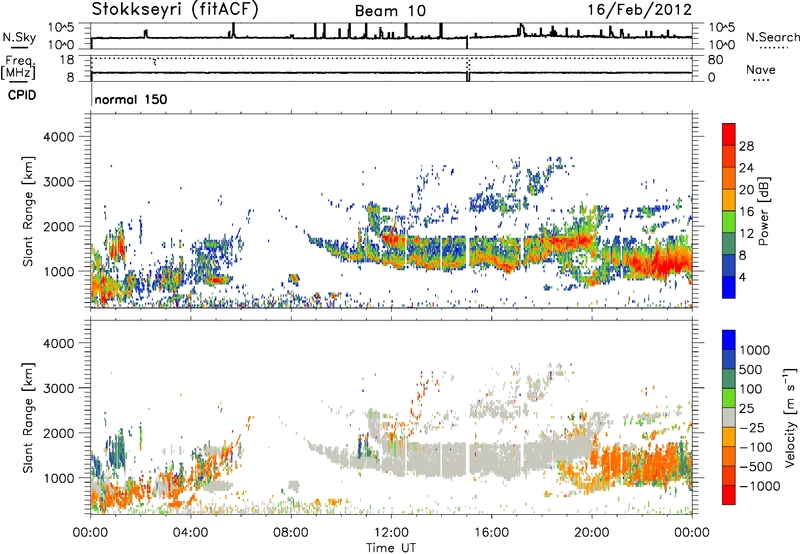This screenshot has width=800, height=554.
Task: Click the light green 25–100 velocity colorbar segment
Action: coord(729,398)
